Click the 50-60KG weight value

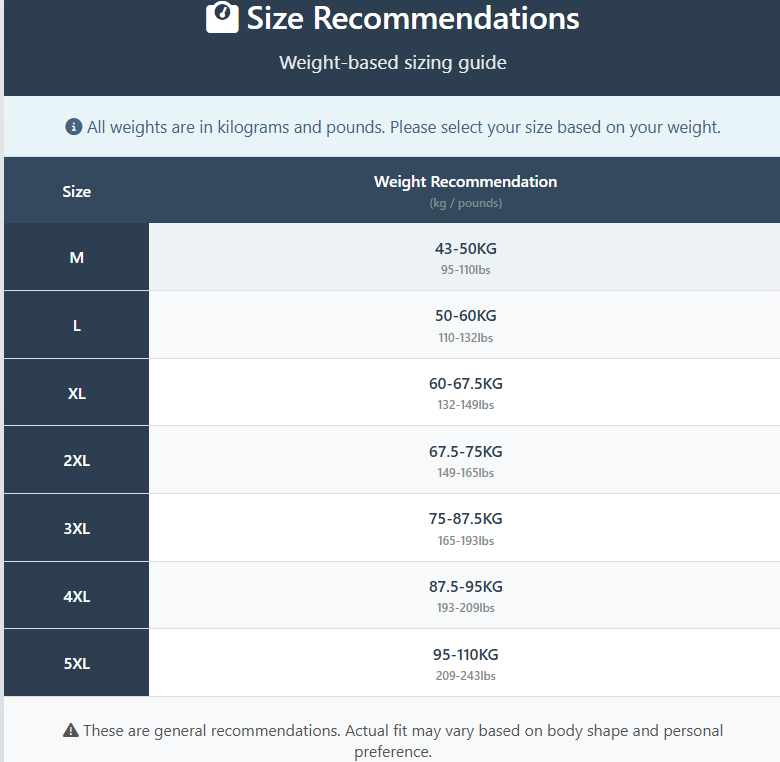pyautogui.click(x=465, y=316)
